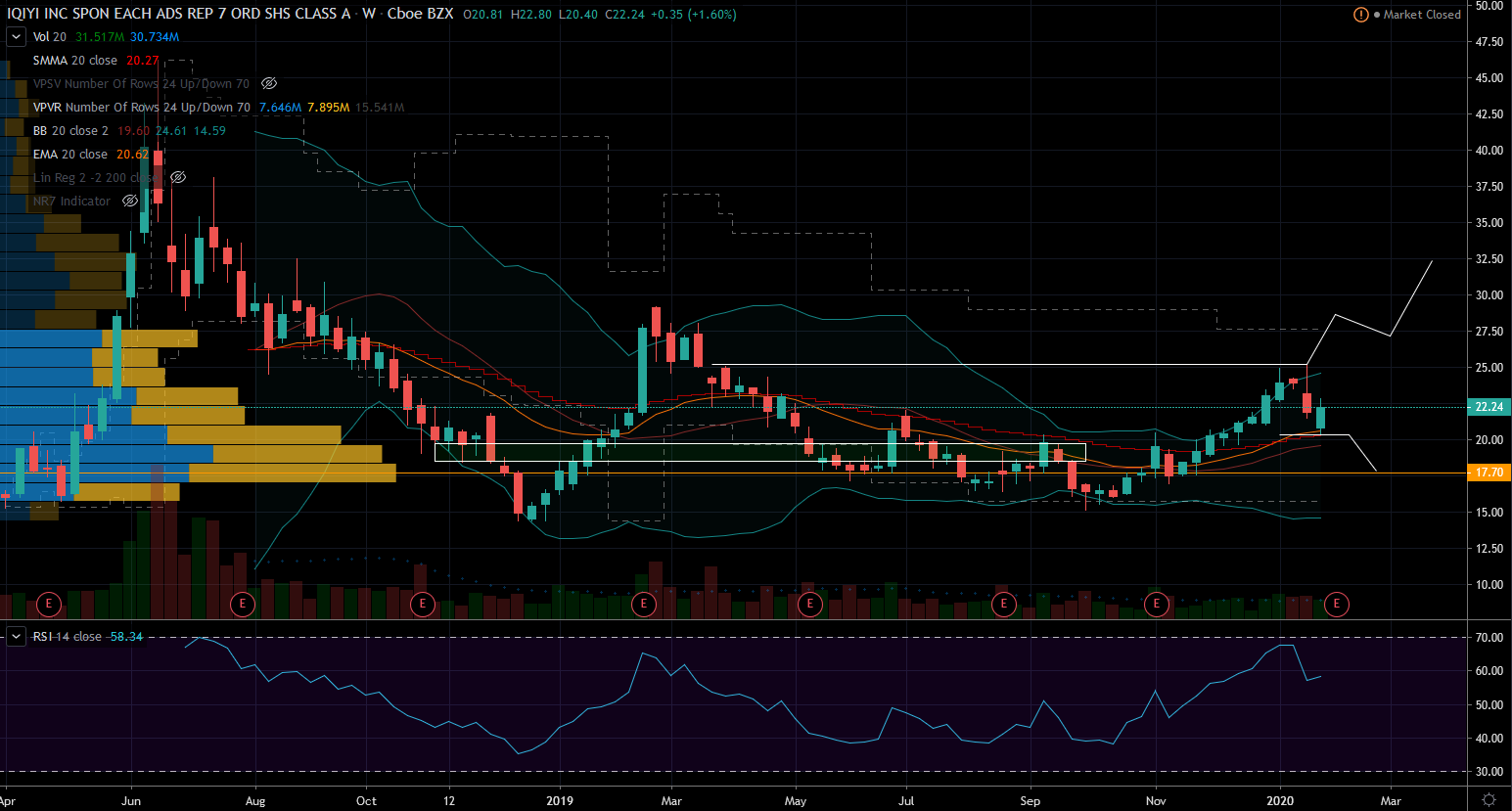Click the orange data warning icon

pyautogui.click(x=1360, y=15)
